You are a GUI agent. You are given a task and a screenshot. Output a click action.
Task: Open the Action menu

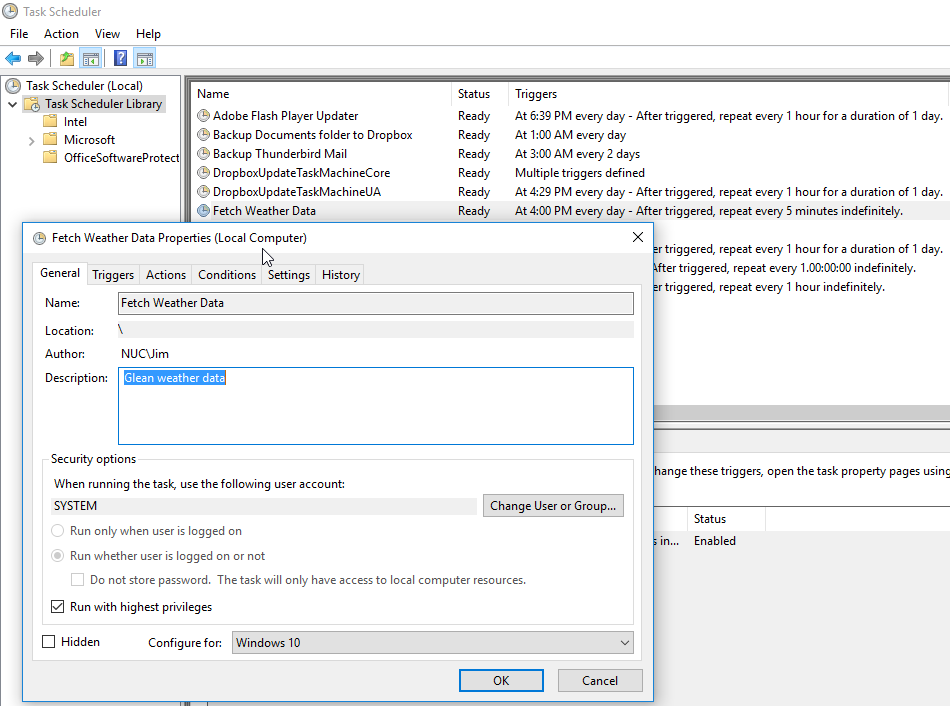point(61,34)
